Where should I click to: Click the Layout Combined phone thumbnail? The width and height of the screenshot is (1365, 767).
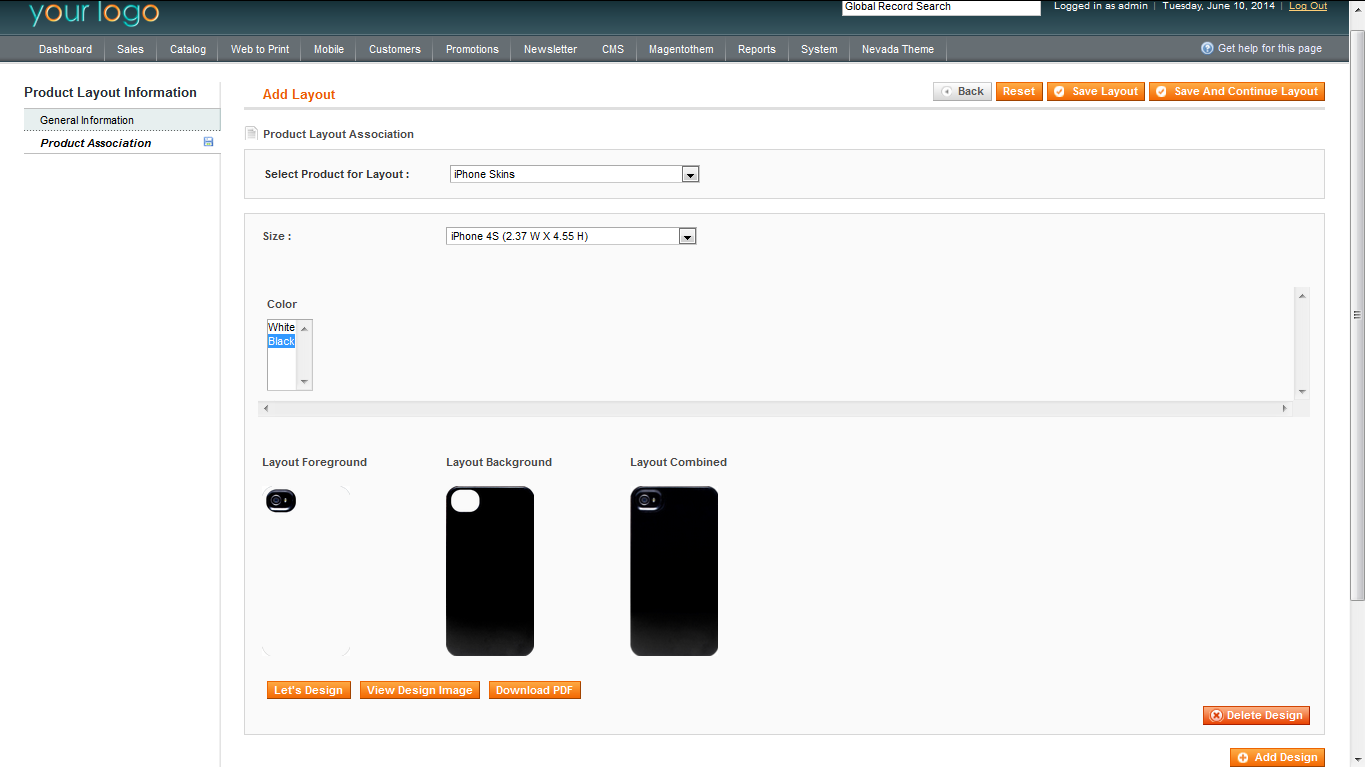coord(674,571)
